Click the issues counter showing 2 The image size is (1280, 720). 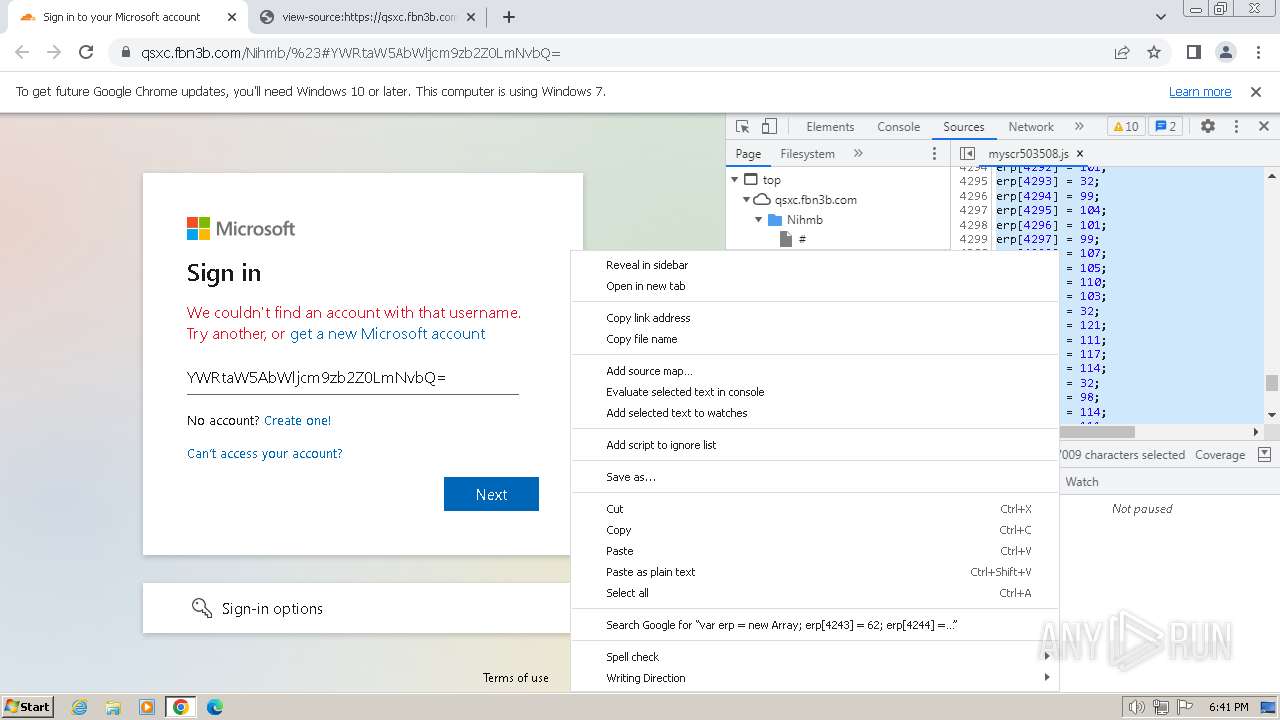(1166, 127)
